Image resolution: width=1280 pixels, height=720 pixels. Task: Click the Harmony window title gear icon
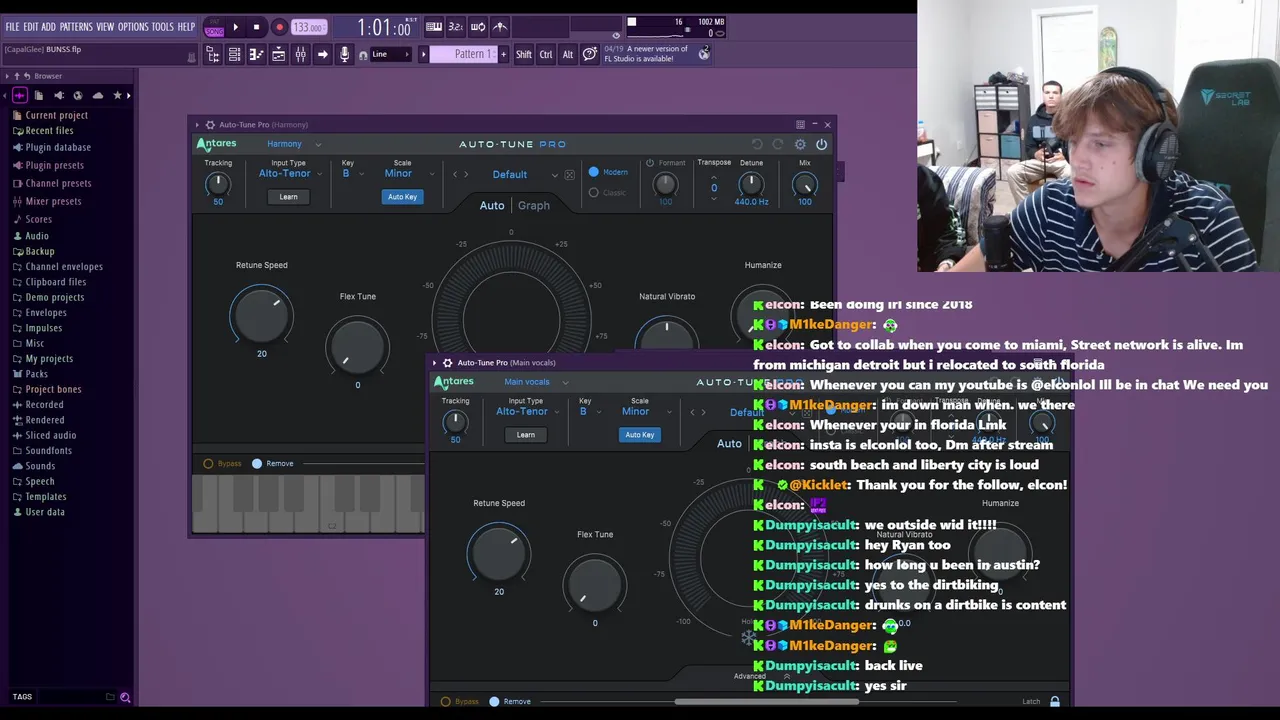coord(210,125)
